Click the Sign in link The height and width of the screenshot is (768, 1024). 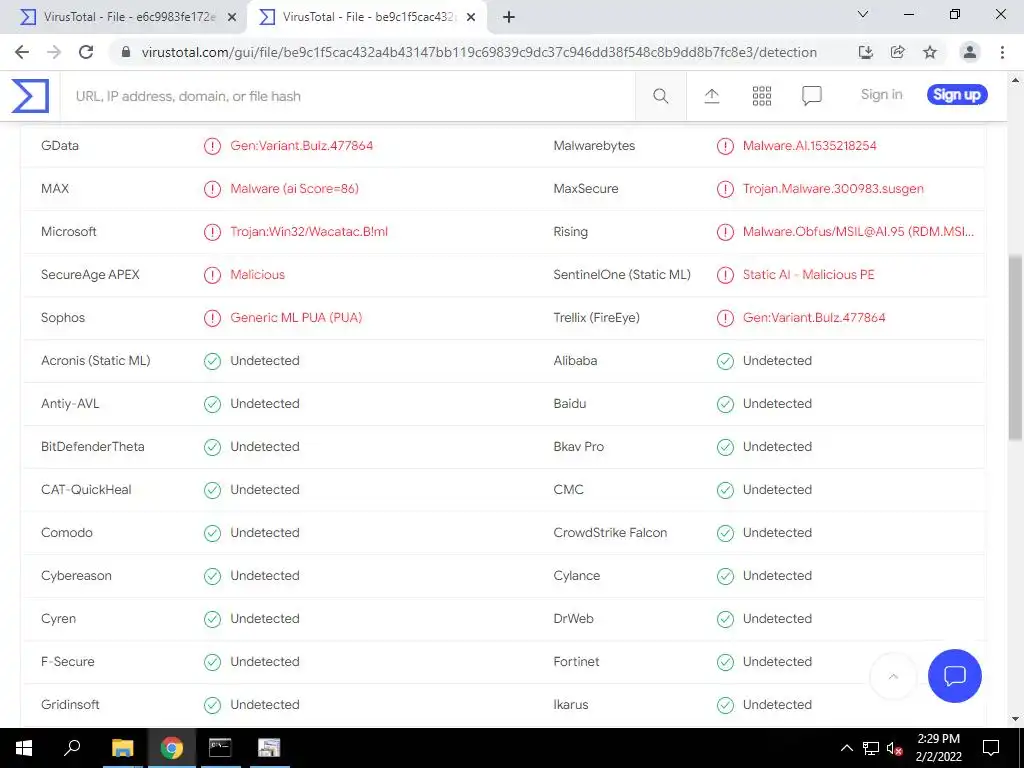tap(881, 95)
